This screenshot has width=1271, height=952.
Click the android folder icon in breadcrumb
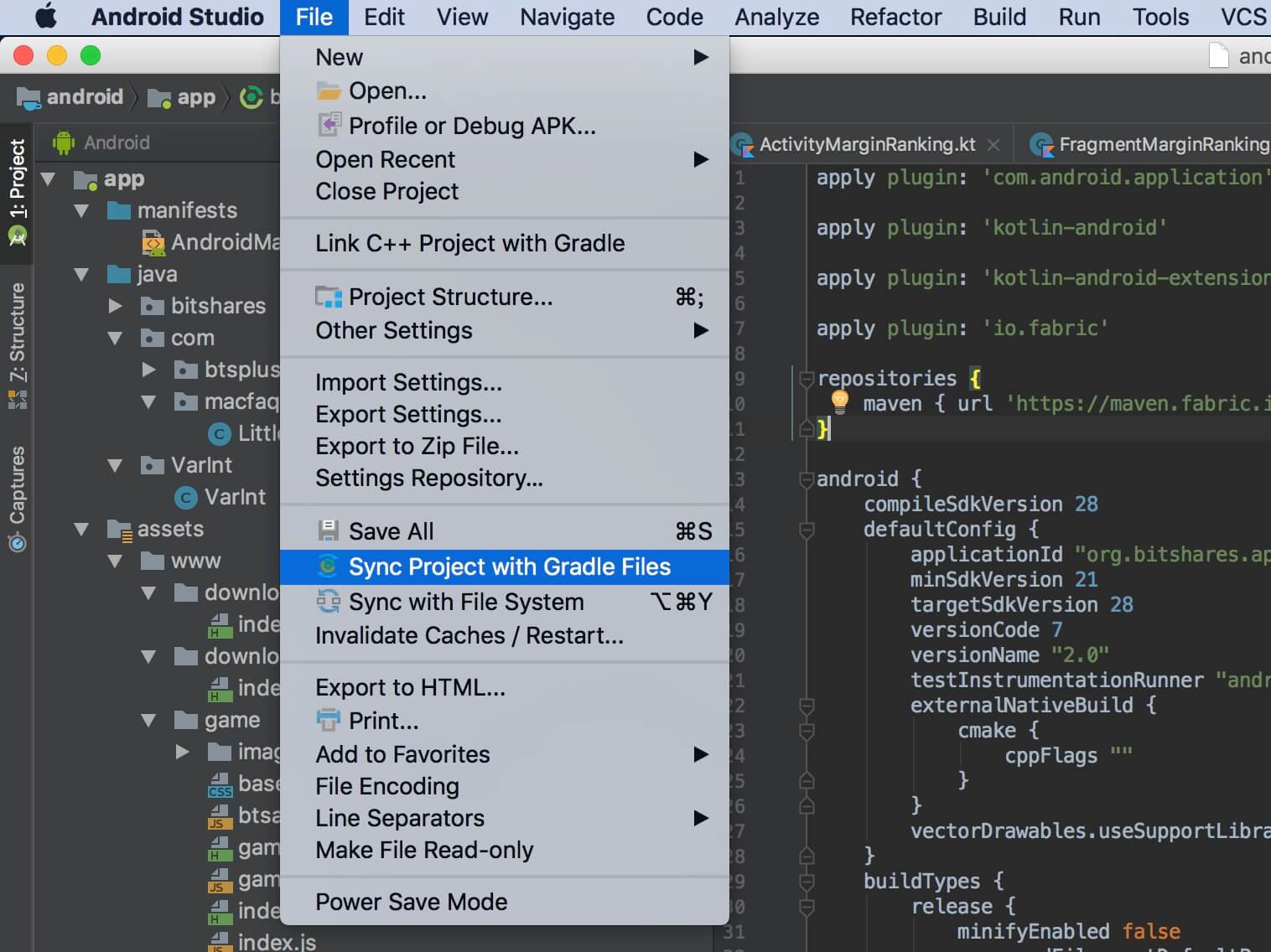pos(29,98)
